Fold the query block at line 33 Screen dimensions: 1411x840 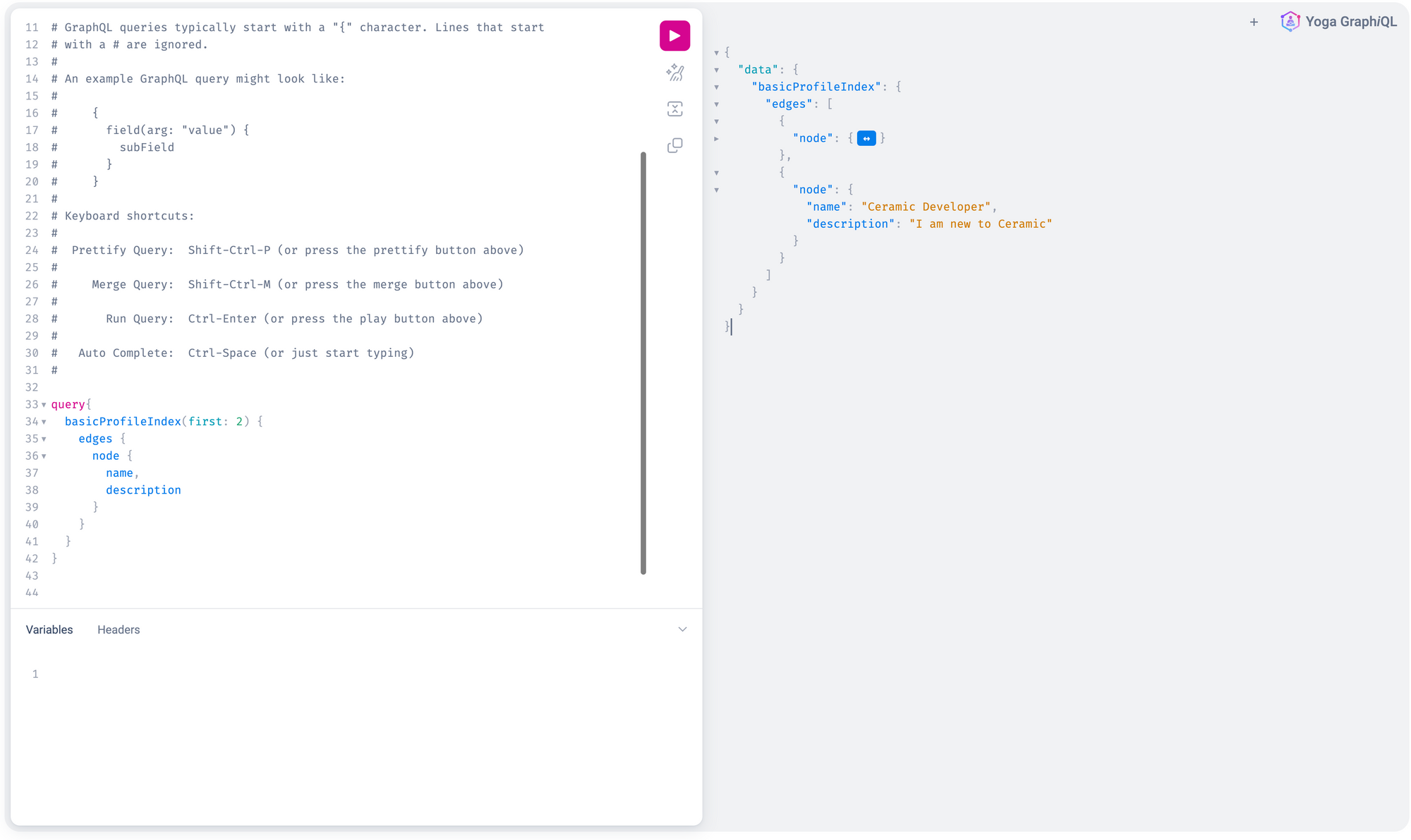click(44, 405)
